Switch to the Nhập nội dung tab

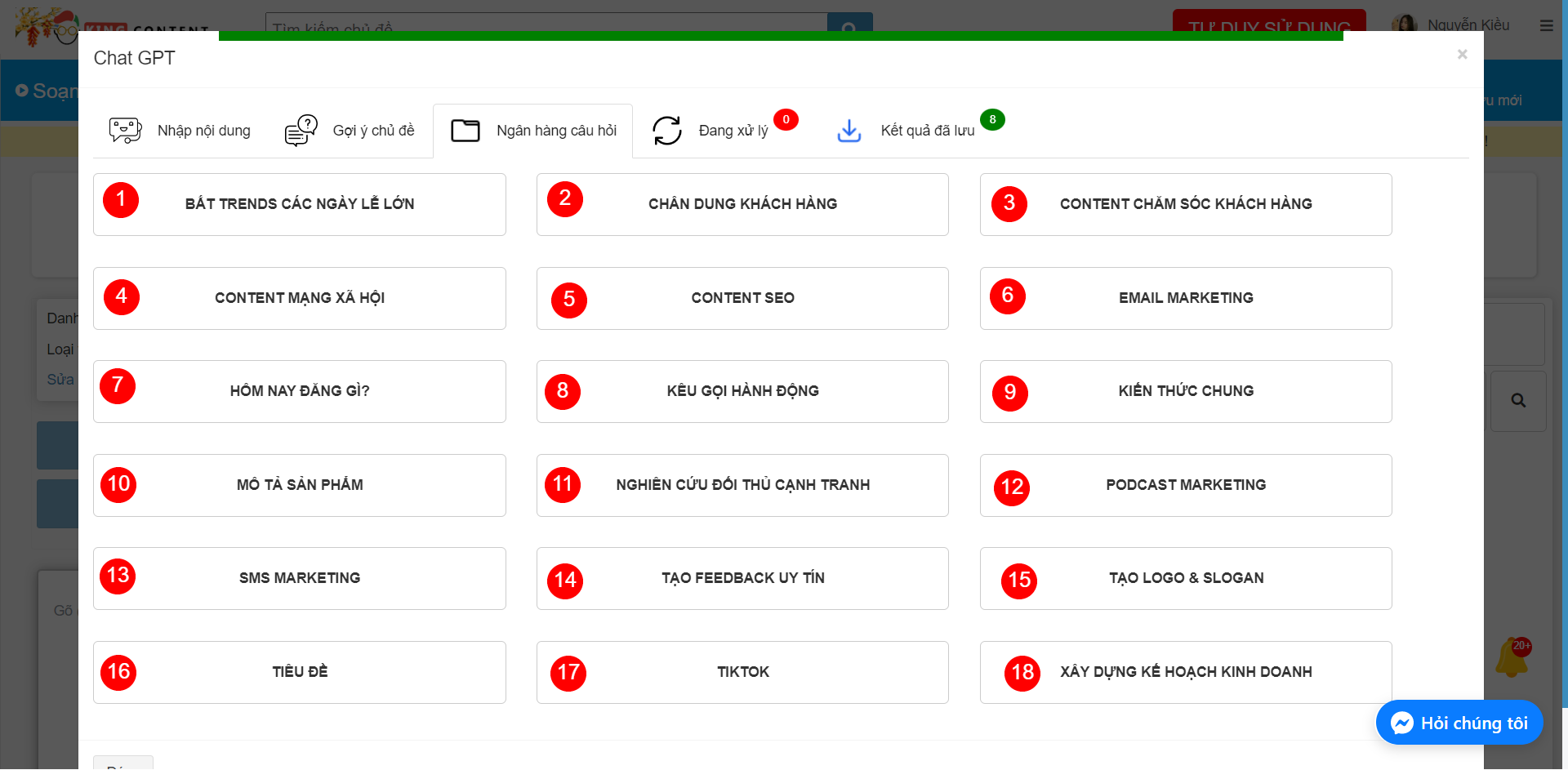click(x=180, y=131)
